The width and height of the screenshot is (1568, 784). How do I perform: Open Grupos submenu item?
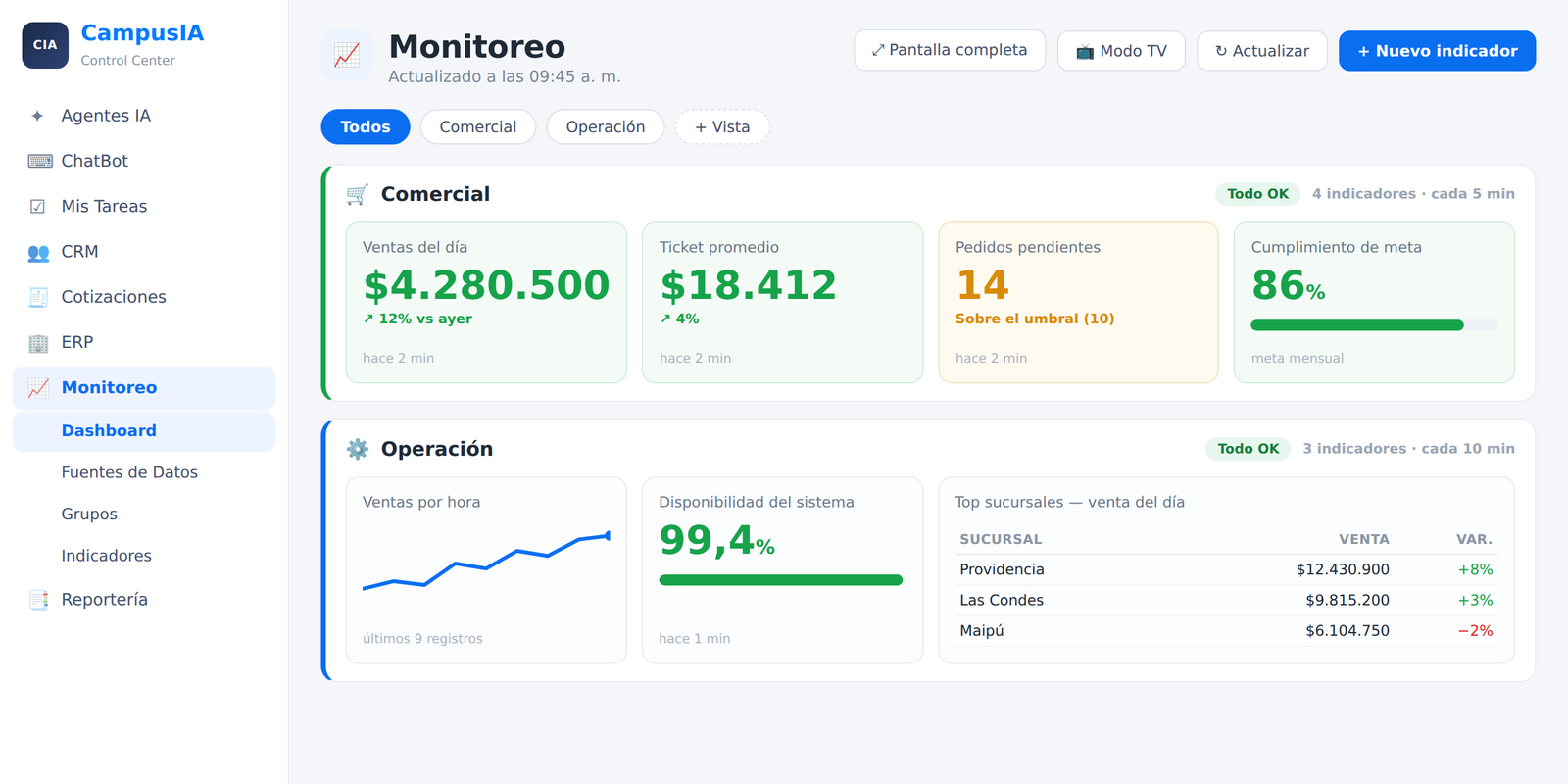[x=144, y=514]
